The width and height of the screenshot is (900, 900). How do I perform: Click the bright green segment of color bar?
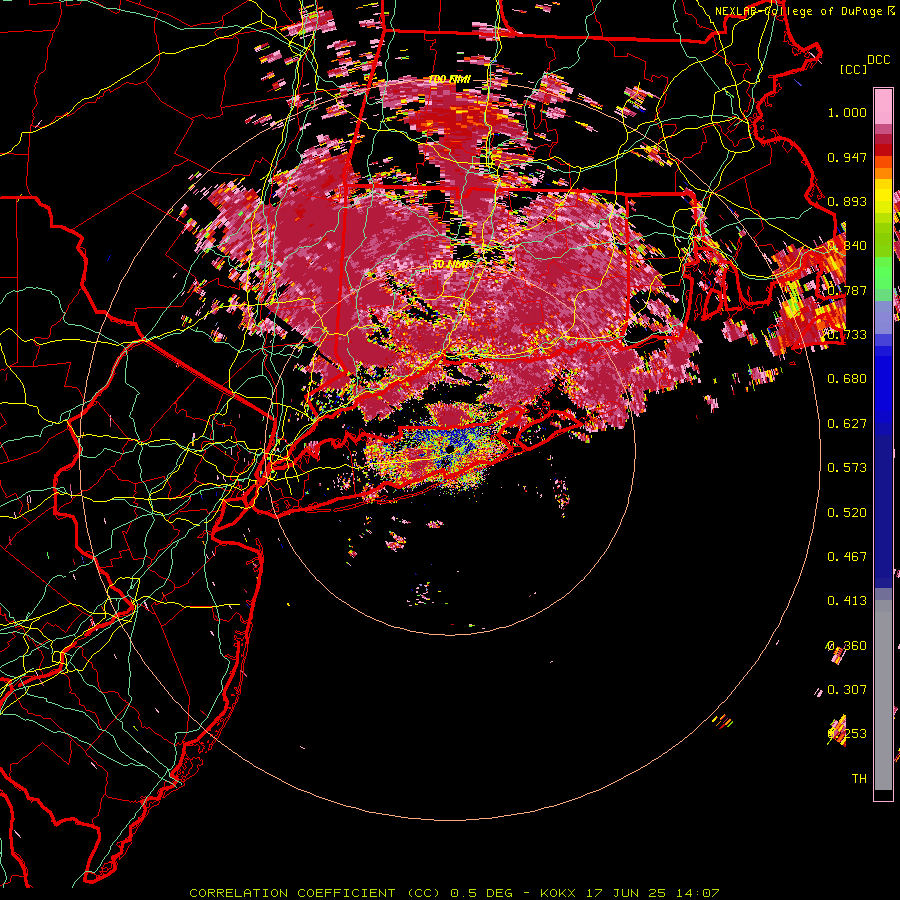click(883, 272)
